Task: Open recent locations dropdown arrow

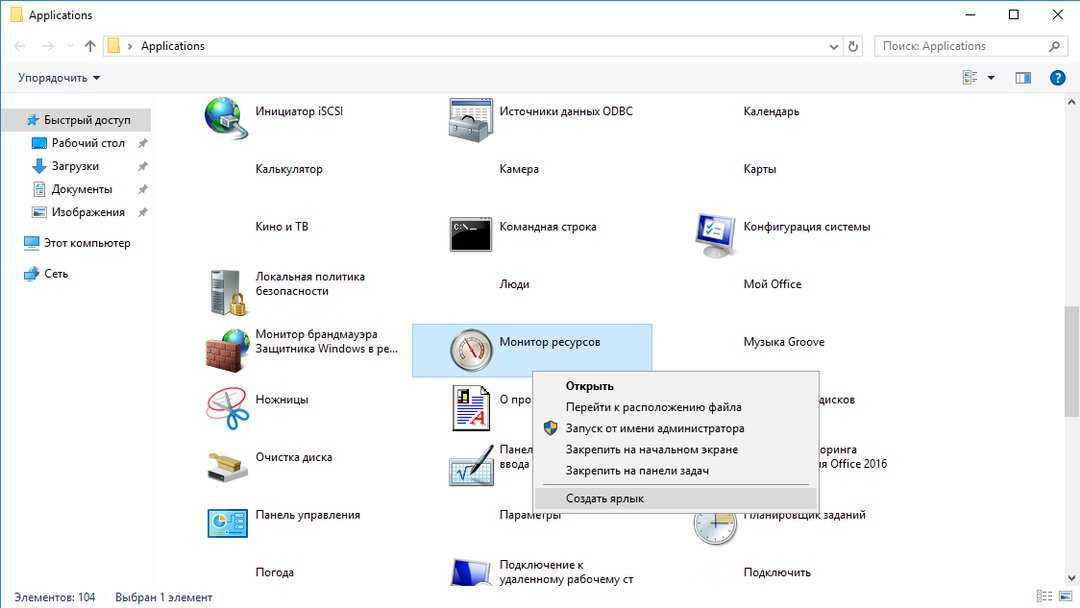Action: [x=70, y=46]
